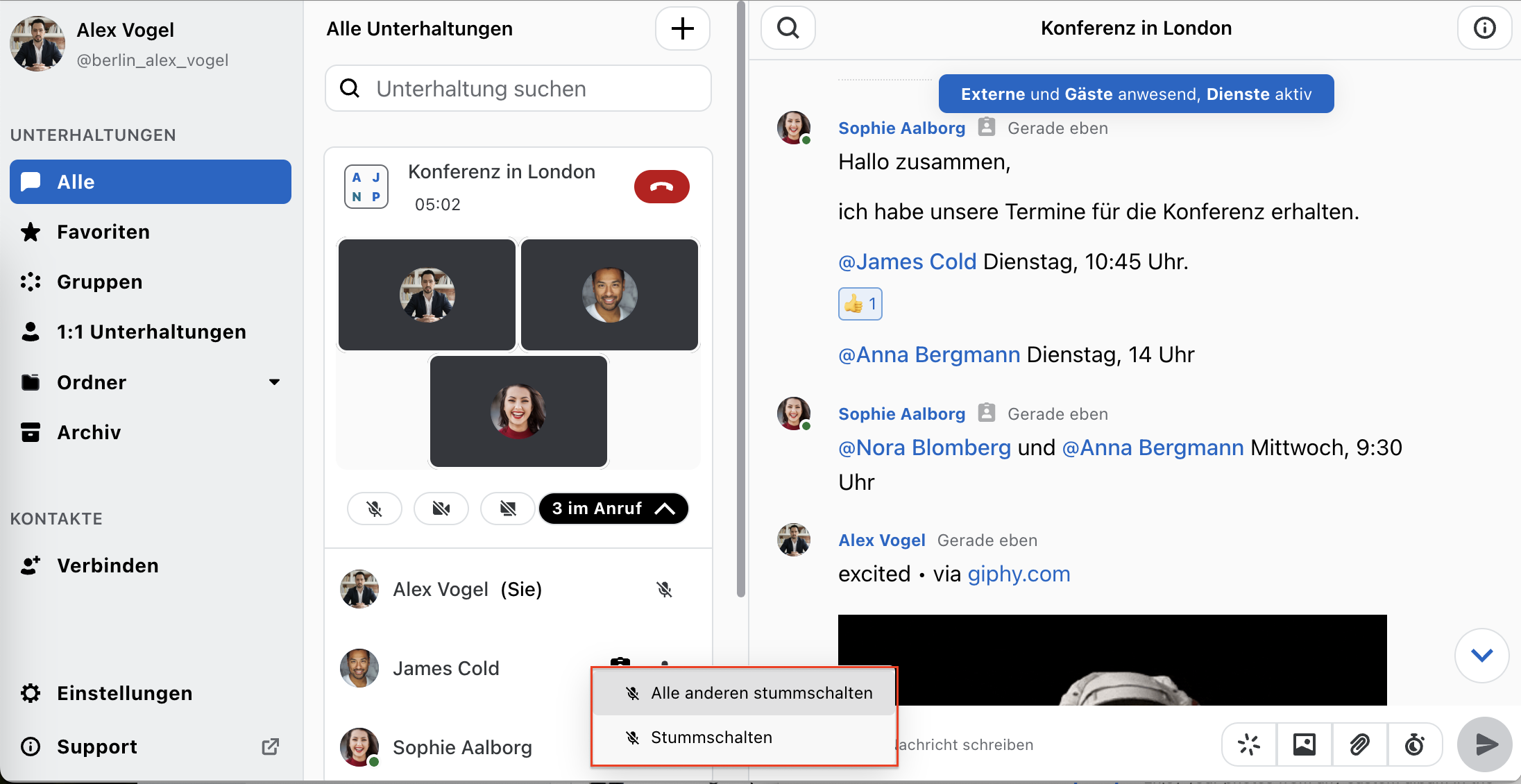
Task: Open Archiv in sidebar
Action: click(x=151, y=432)
